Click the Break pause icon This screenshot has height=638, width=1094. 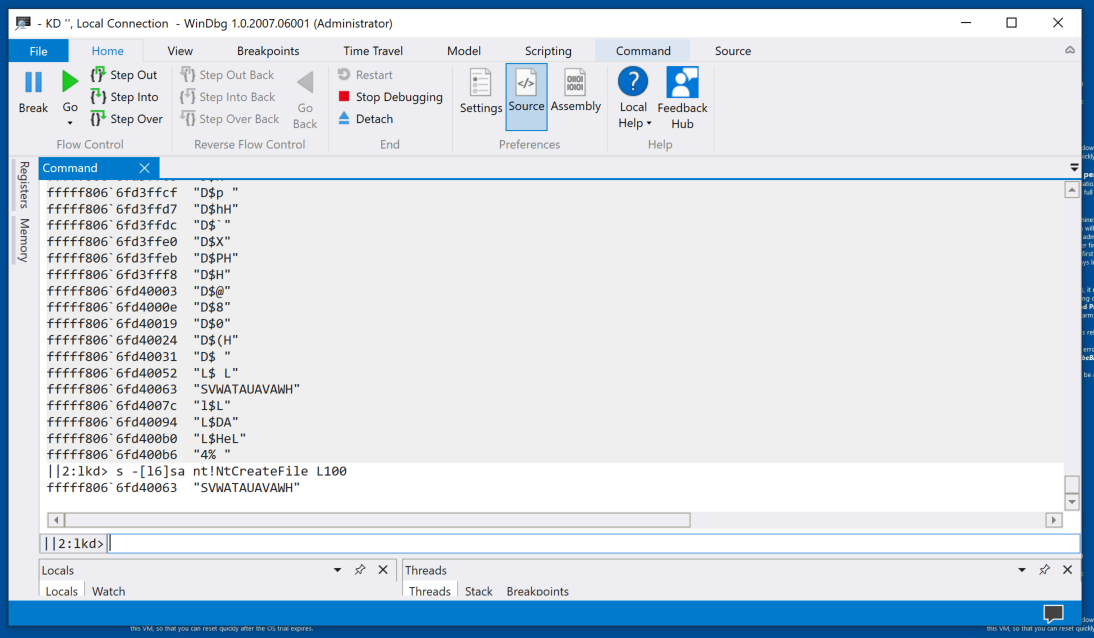(33, 83)
